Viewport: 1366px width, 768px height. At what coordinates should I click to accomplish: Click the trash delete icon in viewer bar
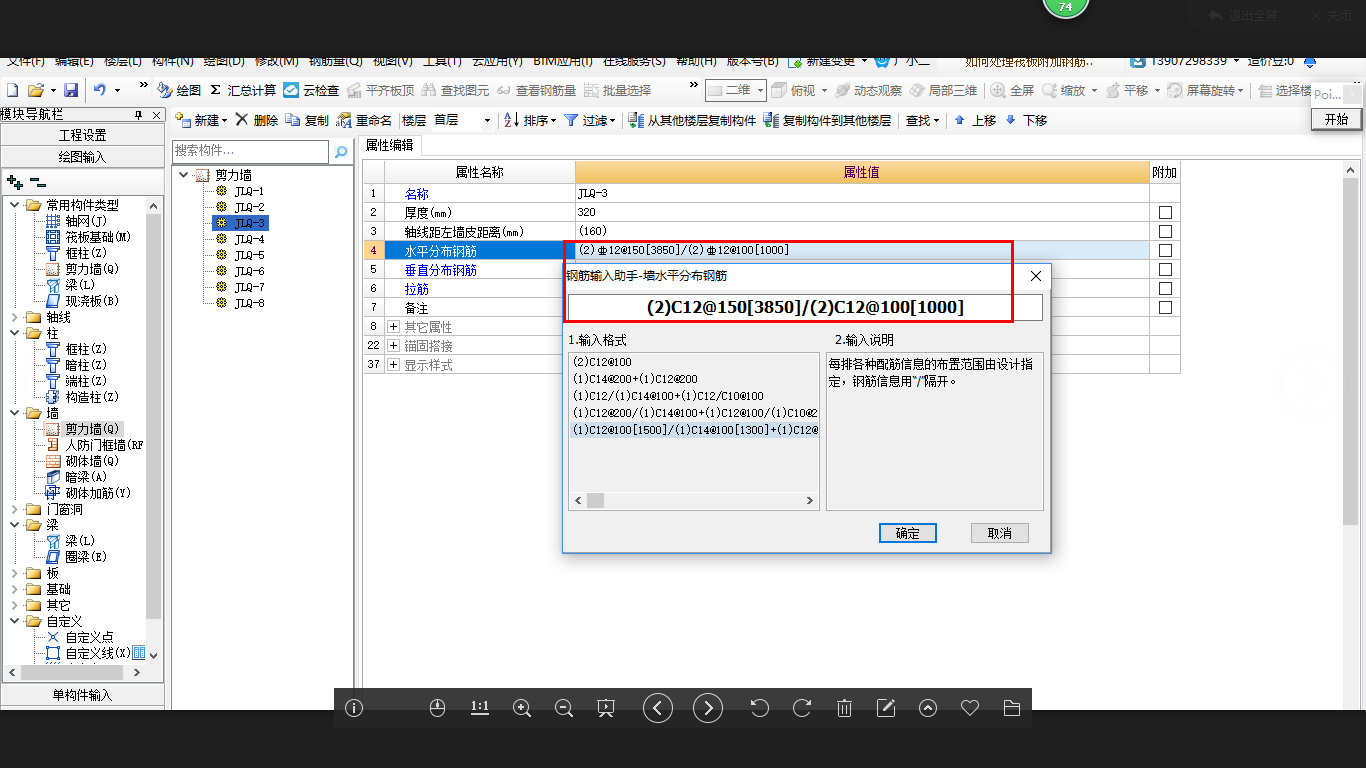(844, 708)
